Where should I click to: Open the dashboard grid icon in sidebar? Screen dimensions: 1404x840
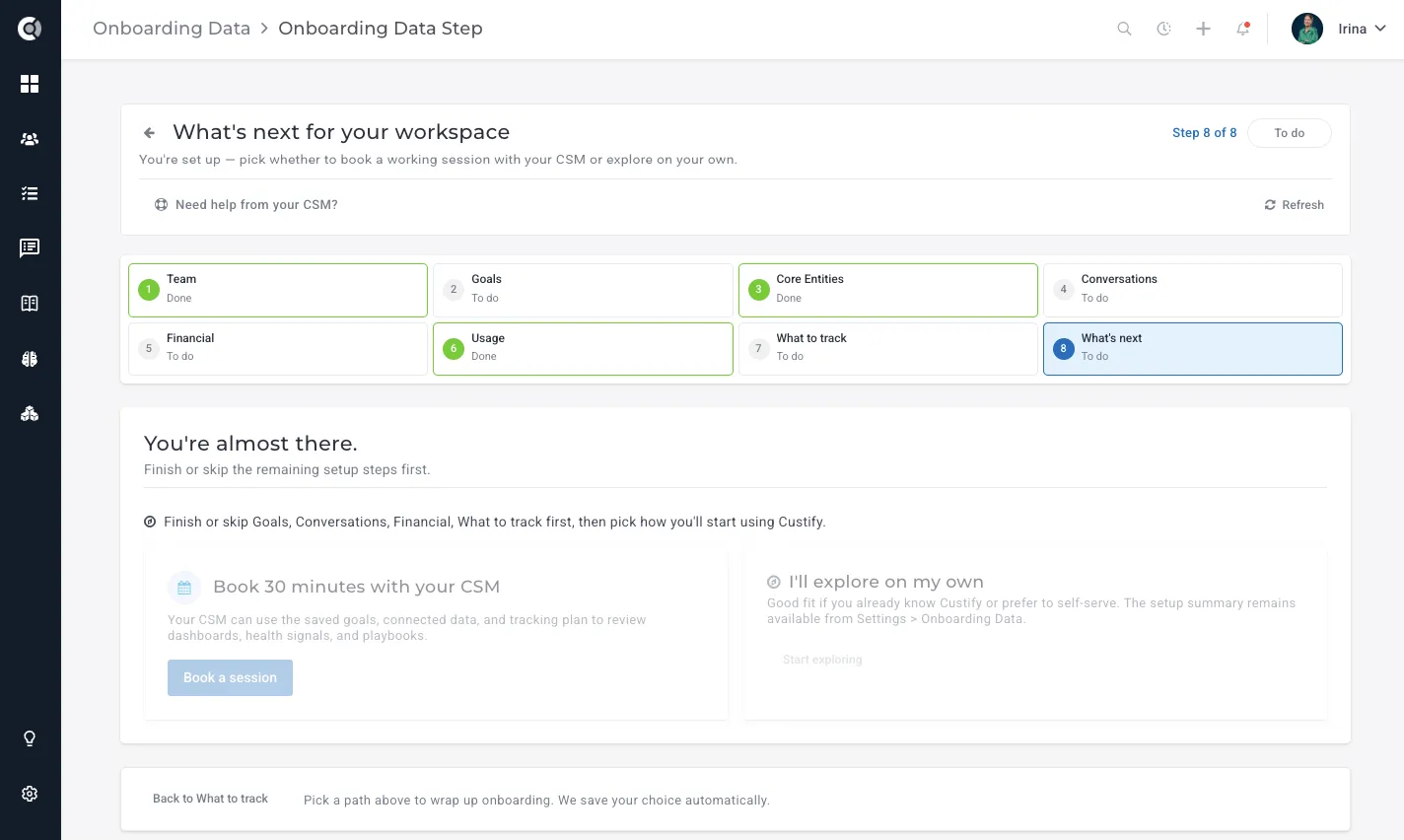pyautogui.click(x=30, y=84)
